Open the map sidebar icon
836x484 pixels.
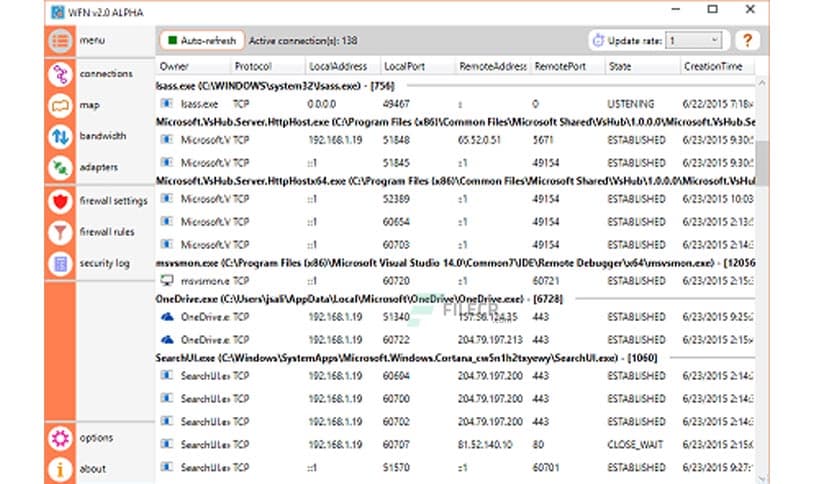click(60, 105)
